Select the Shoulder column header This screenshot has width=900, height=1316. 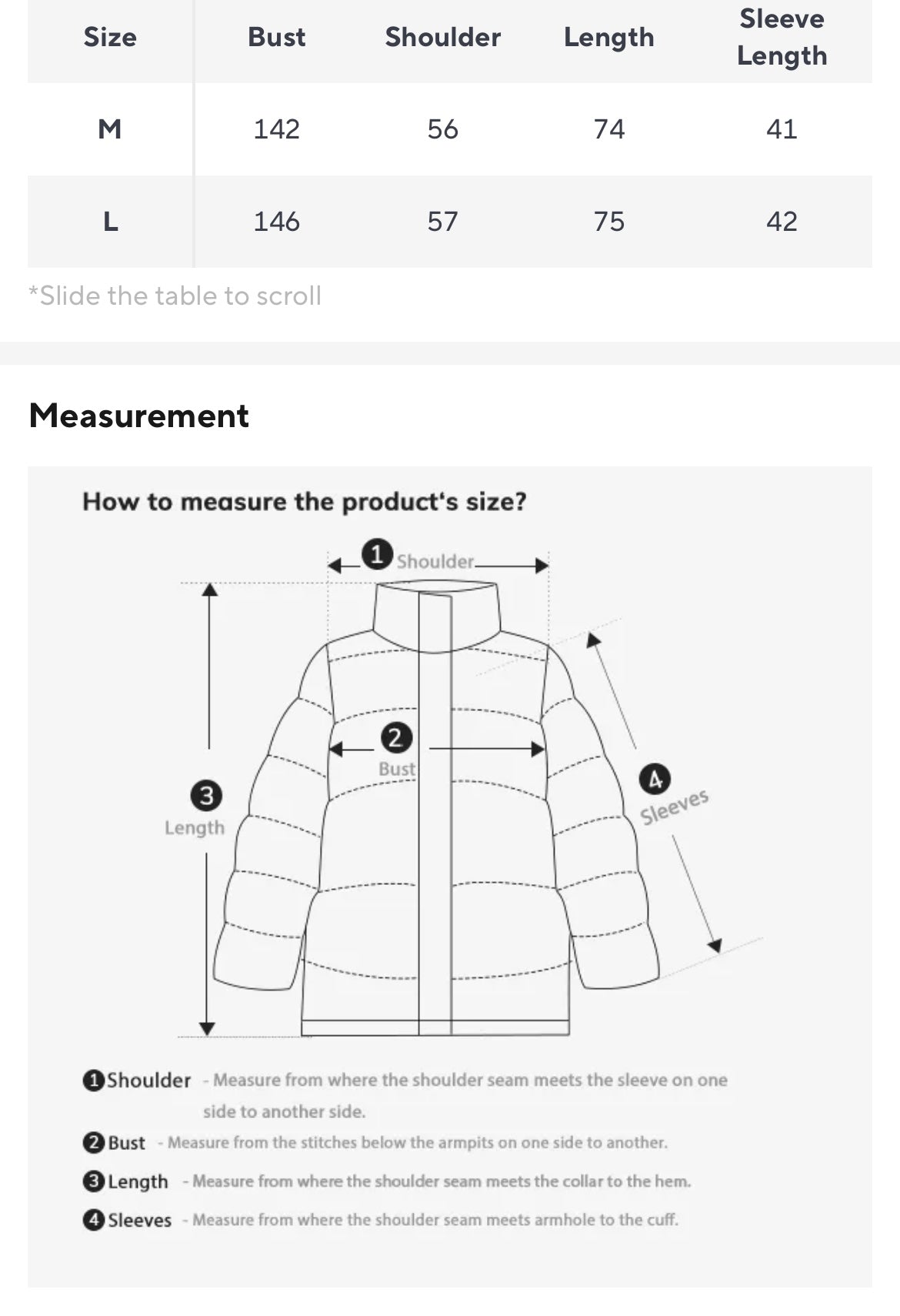[442, 37]
